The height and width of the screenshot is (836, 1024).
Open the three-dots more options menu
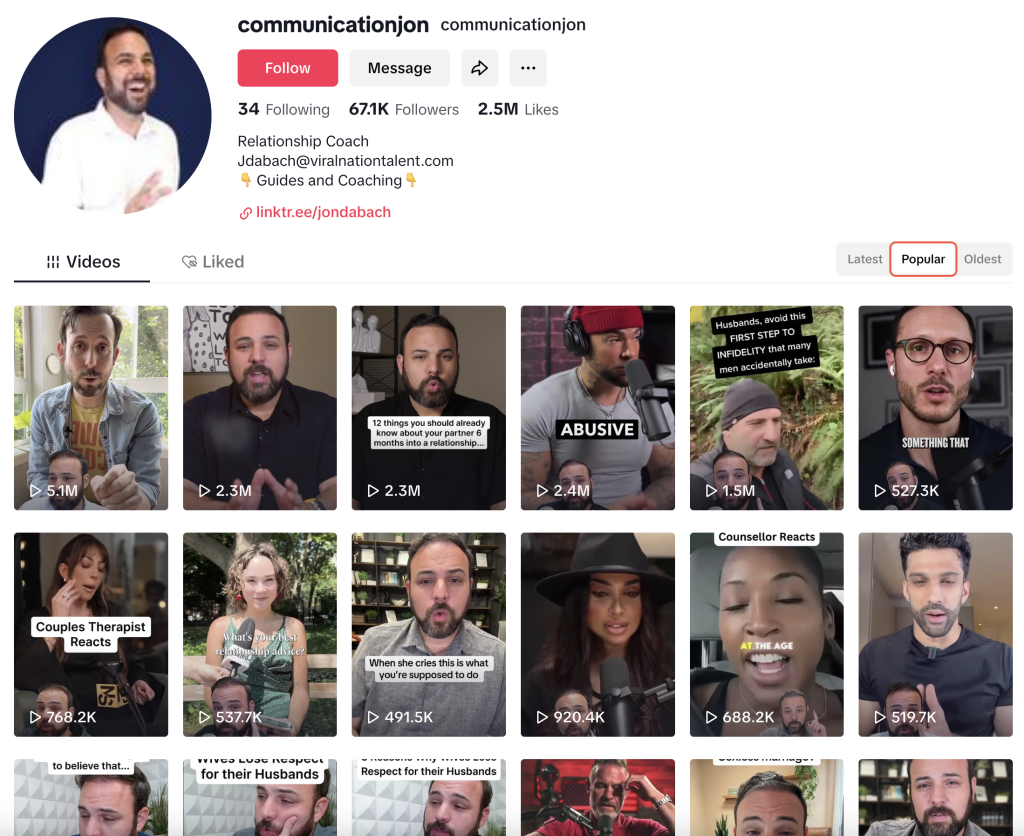point(528,68)
